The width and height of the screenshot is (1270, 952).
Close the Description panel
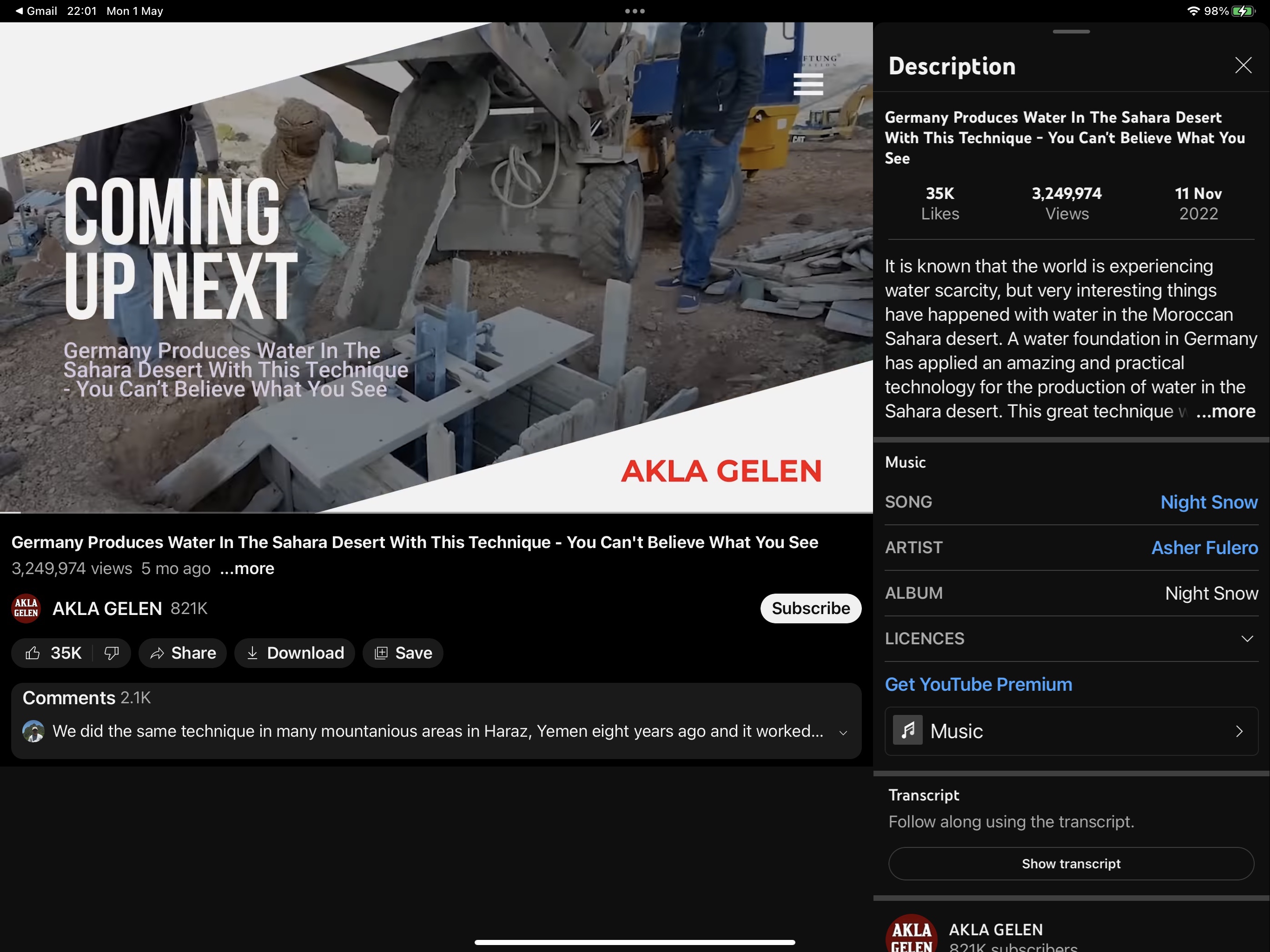[x=1243, y=66]
